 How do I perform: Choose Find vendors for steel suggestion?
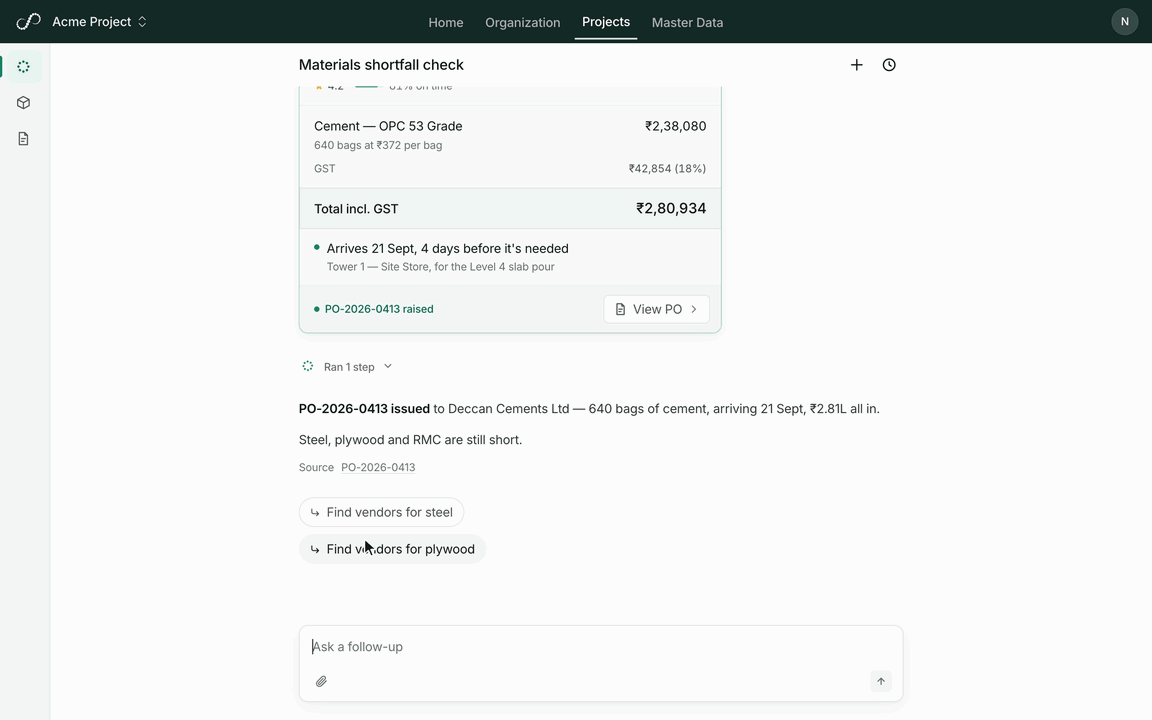(381, 512)
